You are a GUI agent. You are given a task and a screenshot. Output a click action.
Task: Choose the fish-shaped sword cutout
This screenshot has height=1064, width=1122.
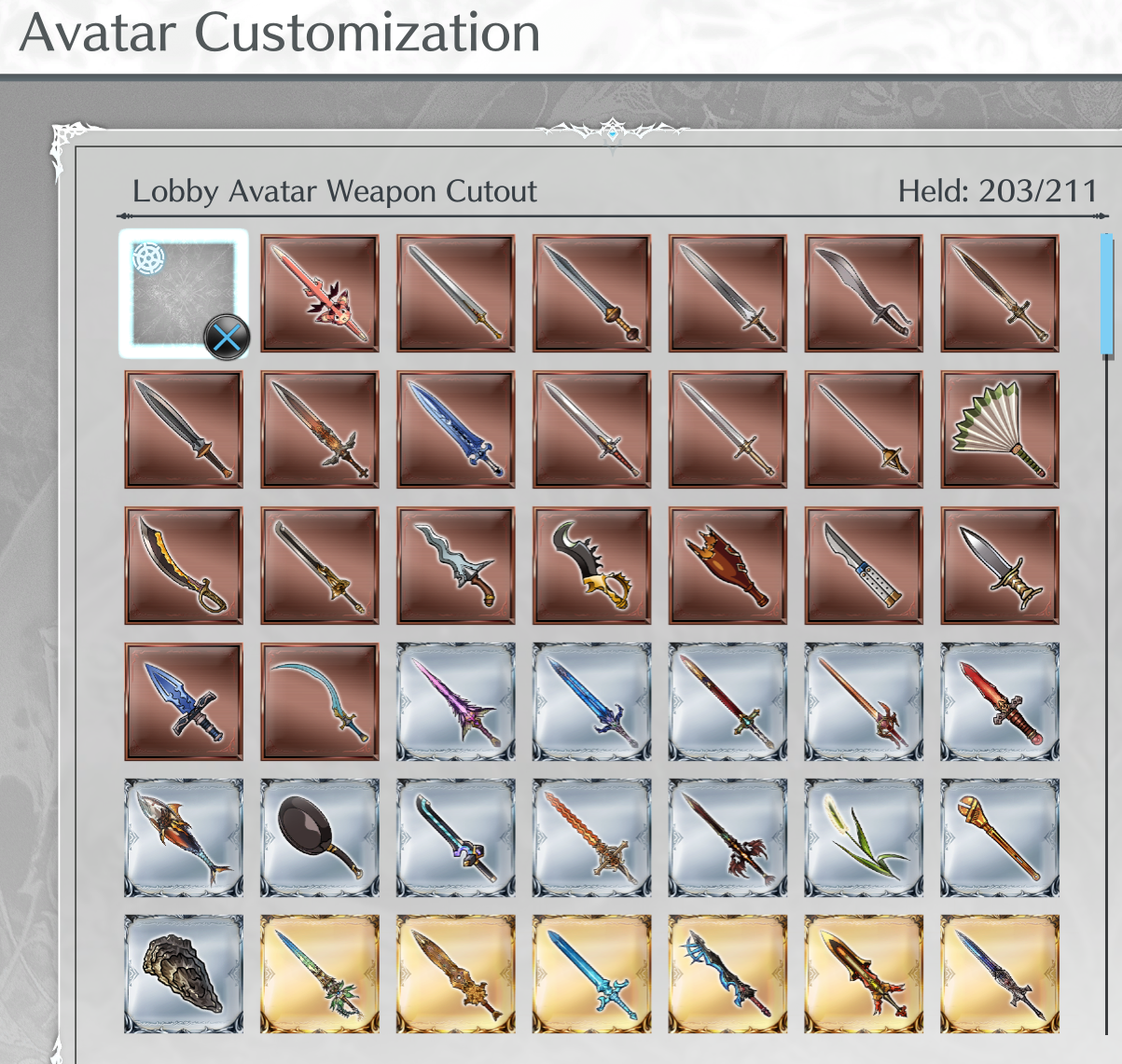[184, 838]
